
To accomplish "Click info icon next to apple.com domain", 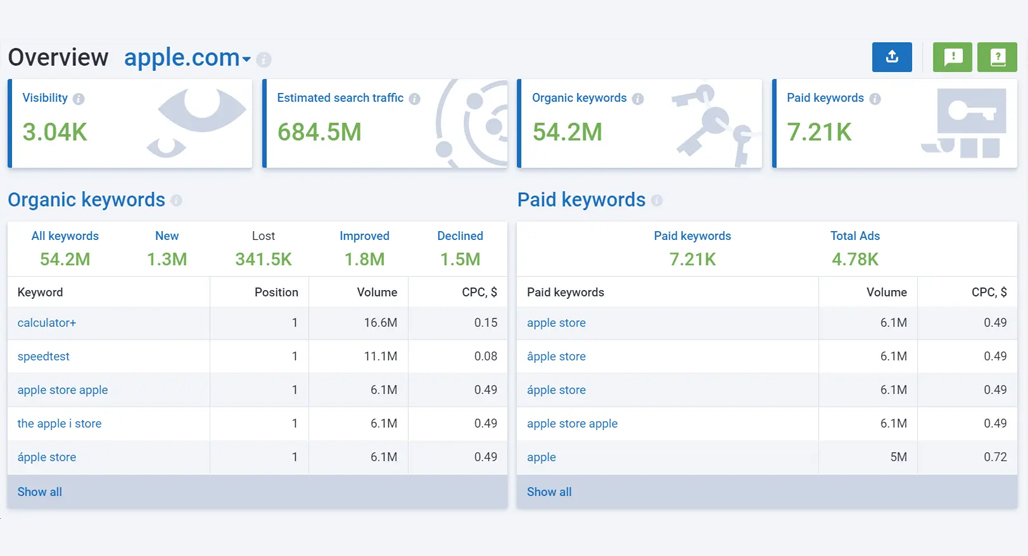I will coord(264,60).
